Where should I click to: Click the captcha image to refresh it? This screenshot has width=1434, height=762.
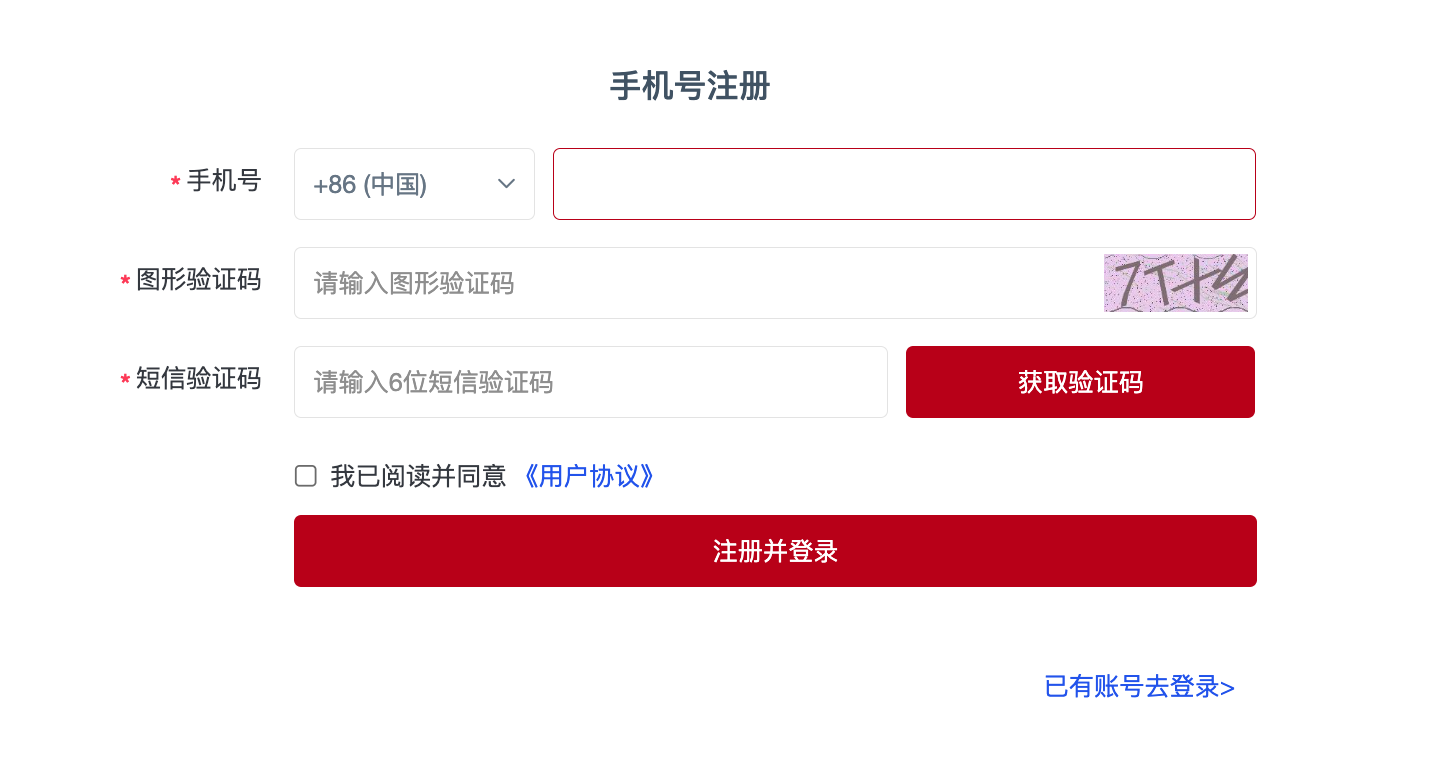pyautogui.click(x=1176, y=283)
